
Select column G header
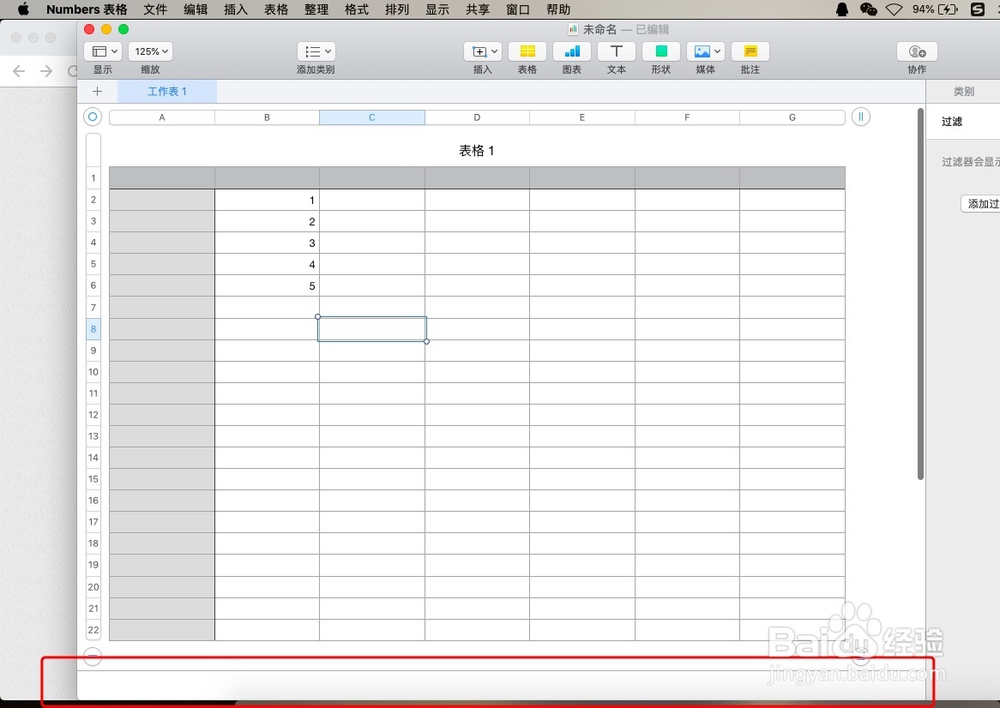(792, 117)
